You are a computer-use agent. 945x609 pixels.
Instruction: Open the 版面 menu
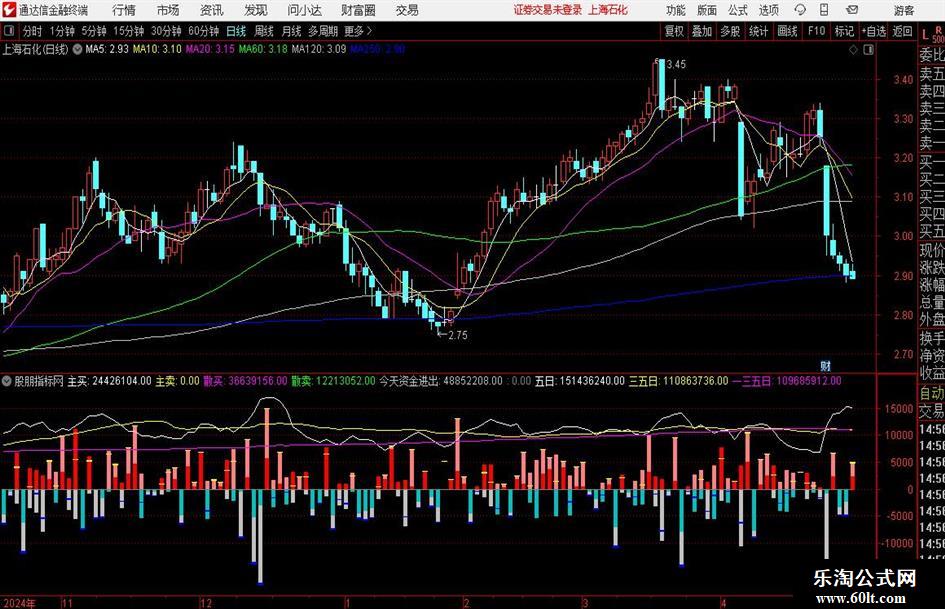click(x=706, y=10)
